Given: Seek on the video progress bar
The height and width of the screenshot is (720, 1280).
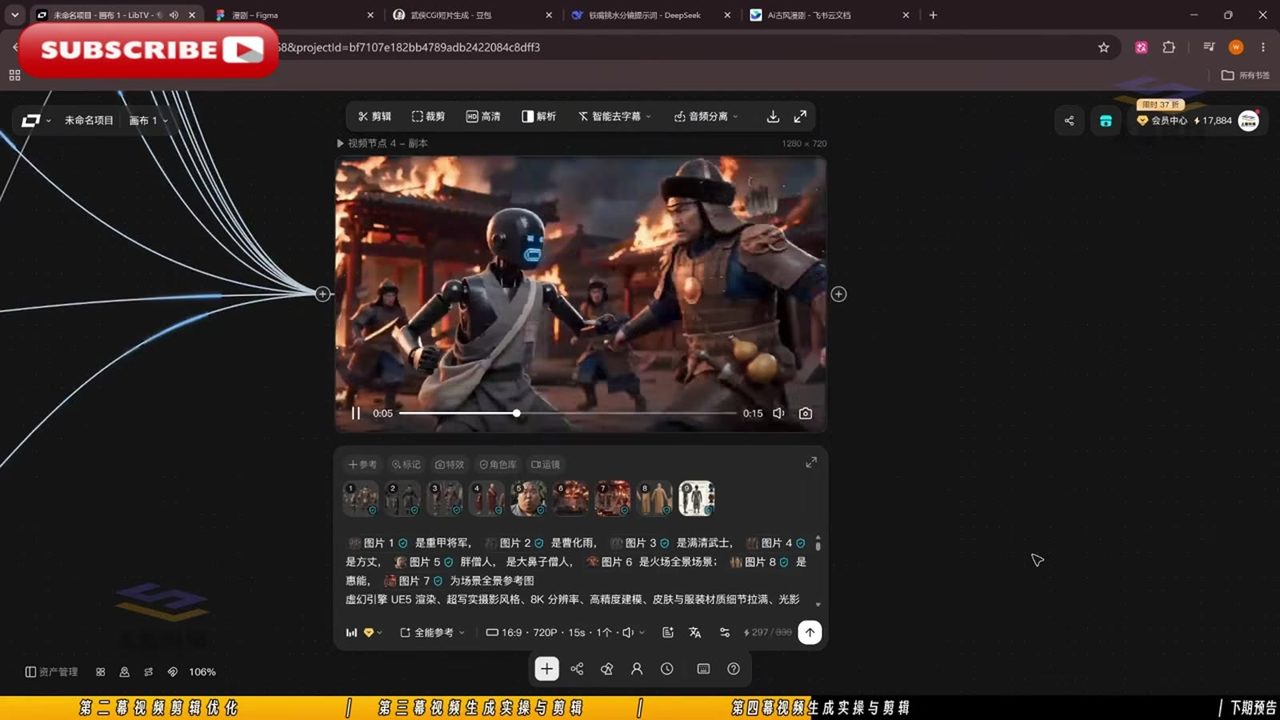Looking at the screenshot, I should [567, 413].
